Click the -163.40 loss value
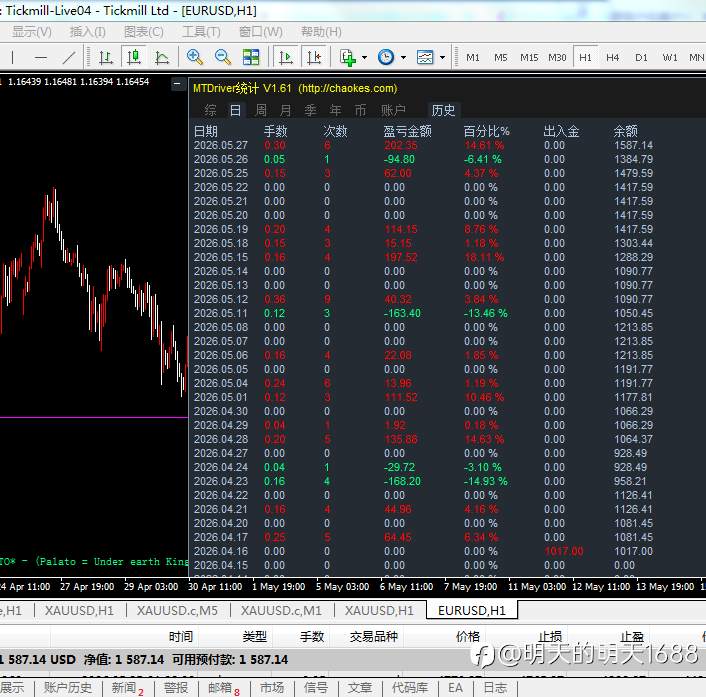Viewport: 706px width, 697px height. (x=402, y=313)
